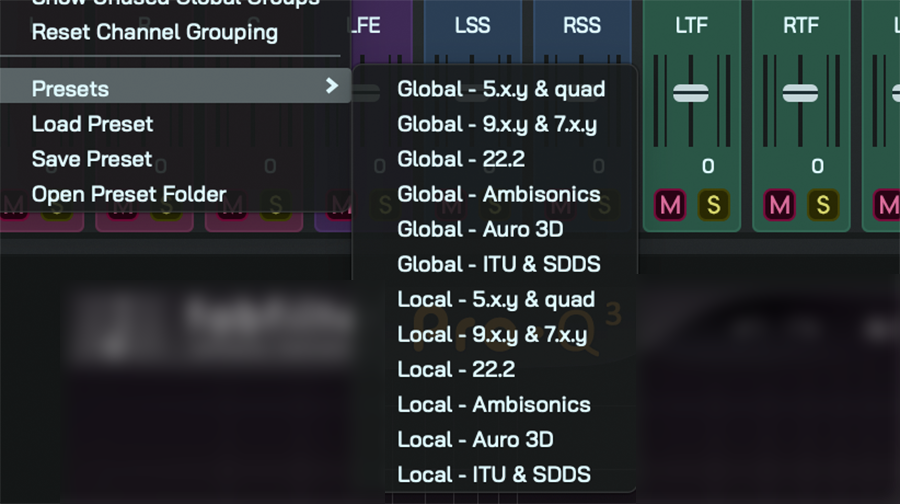Select Global - Ambisonics preset

pyautogui.click(x=498, y=194)
